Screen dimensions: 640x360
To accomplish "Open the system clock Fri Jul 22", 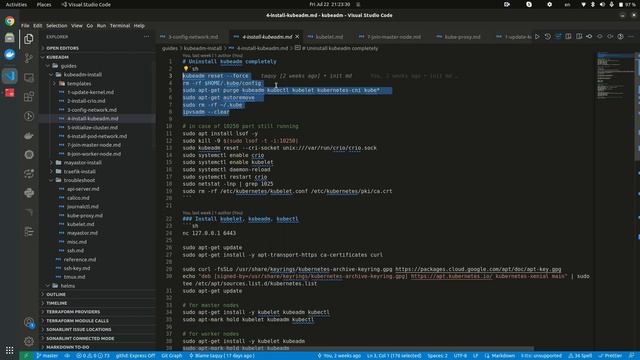I will [x=329, y=4].
